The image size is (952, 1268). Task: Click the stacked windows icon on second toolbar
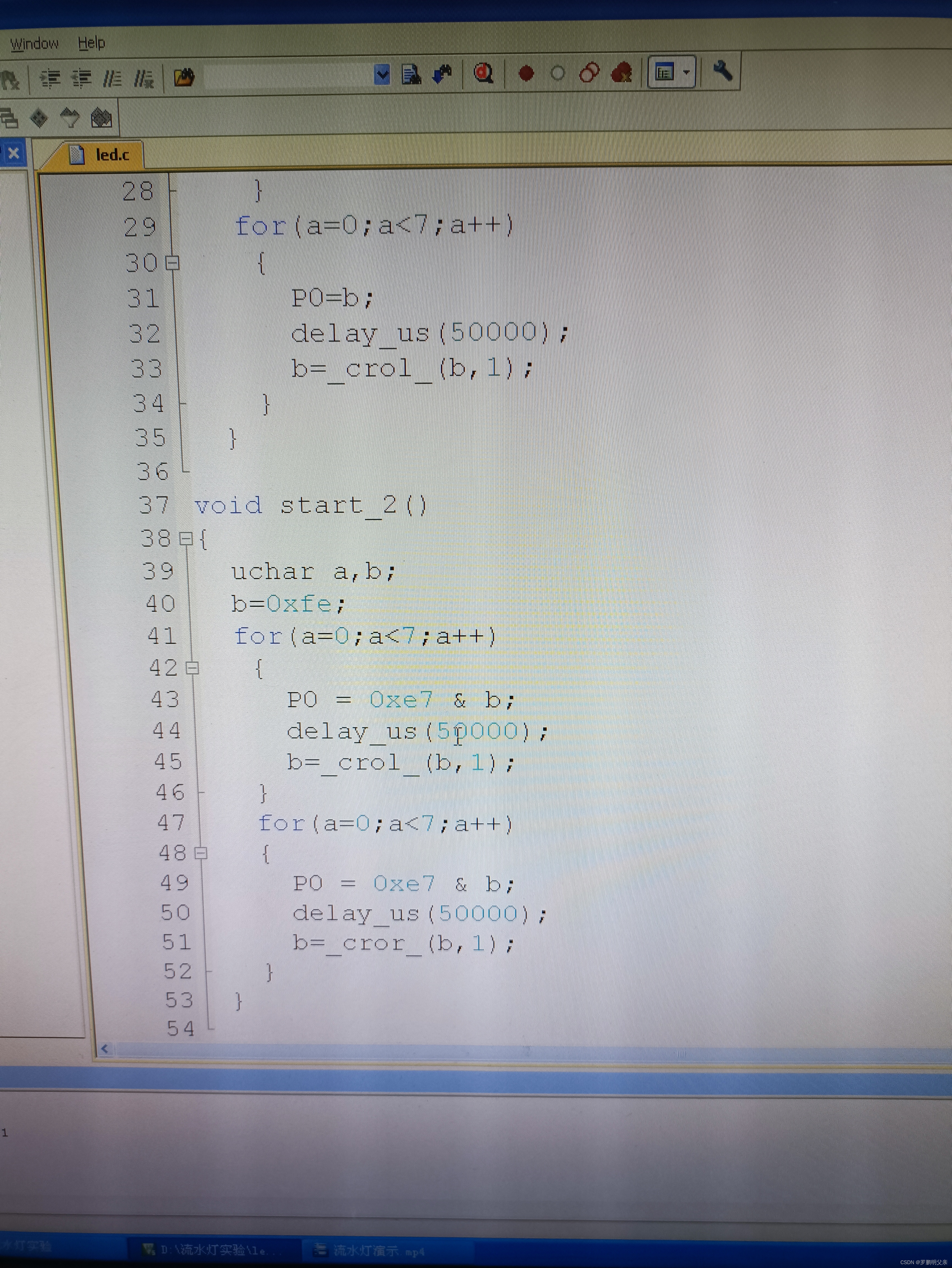pyautogui.click(x=8, y=119)
